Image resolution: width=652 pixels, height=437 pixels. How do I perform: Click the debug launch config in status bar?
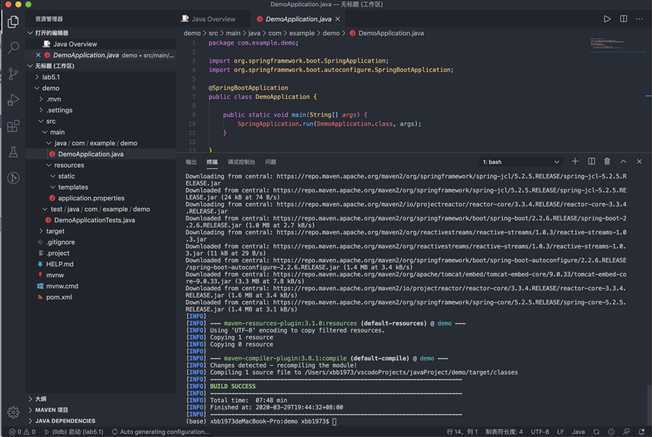[74, 432]
